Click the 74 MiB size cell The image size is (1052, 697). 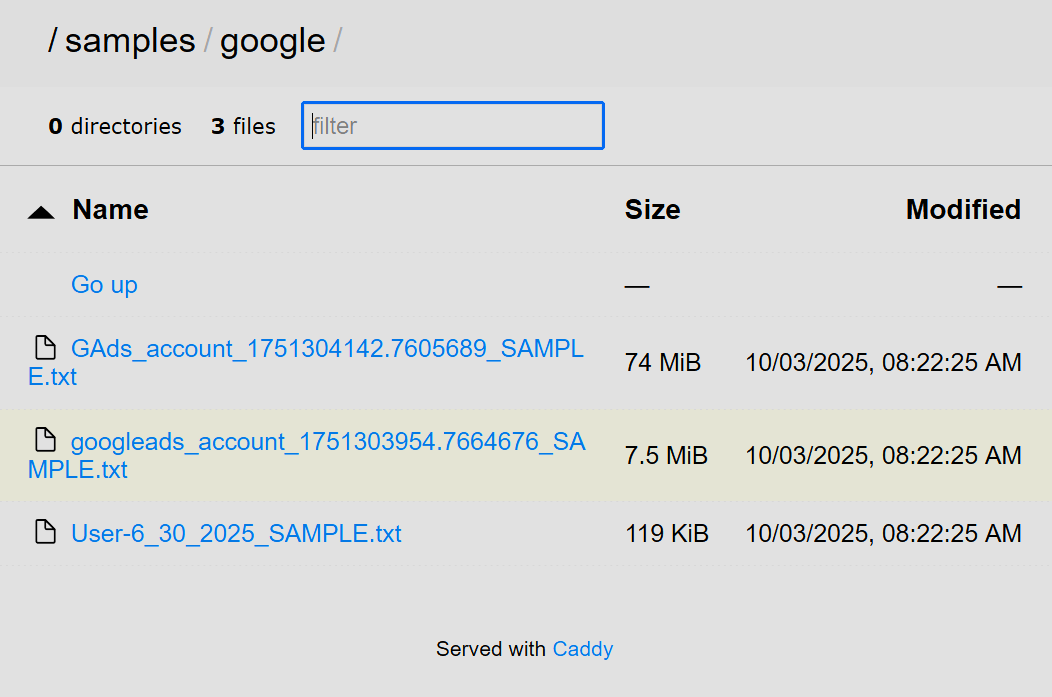(662, 362)
